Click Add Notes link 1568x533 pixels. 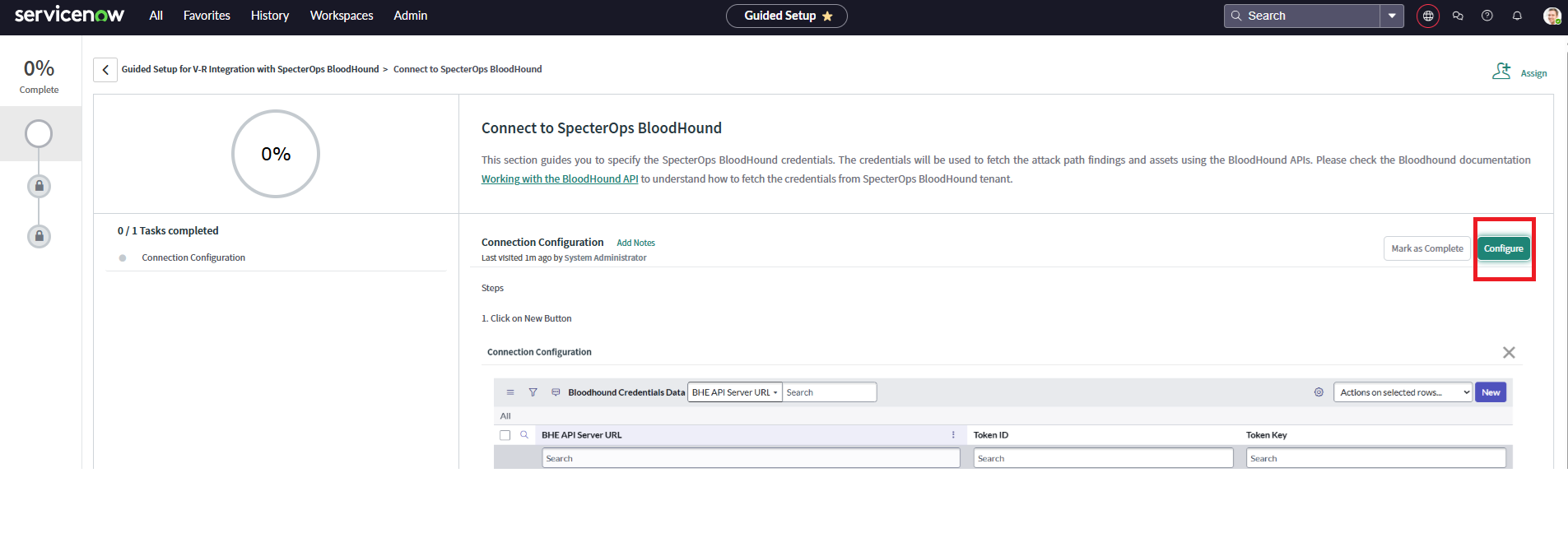(x=636, y=243)
